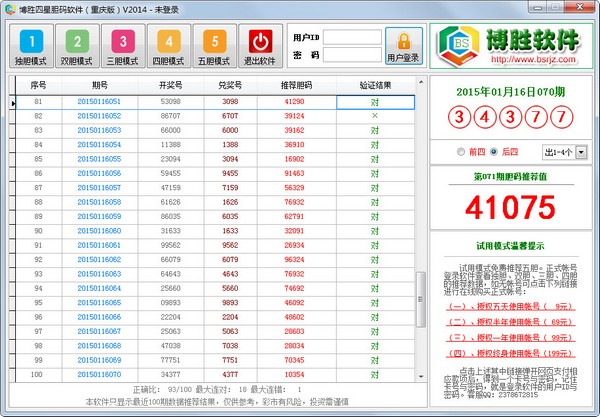Click the 序号 column header
Image resolution: width=600 pixels, height=417 pixels.
click(x=39, y=85)
